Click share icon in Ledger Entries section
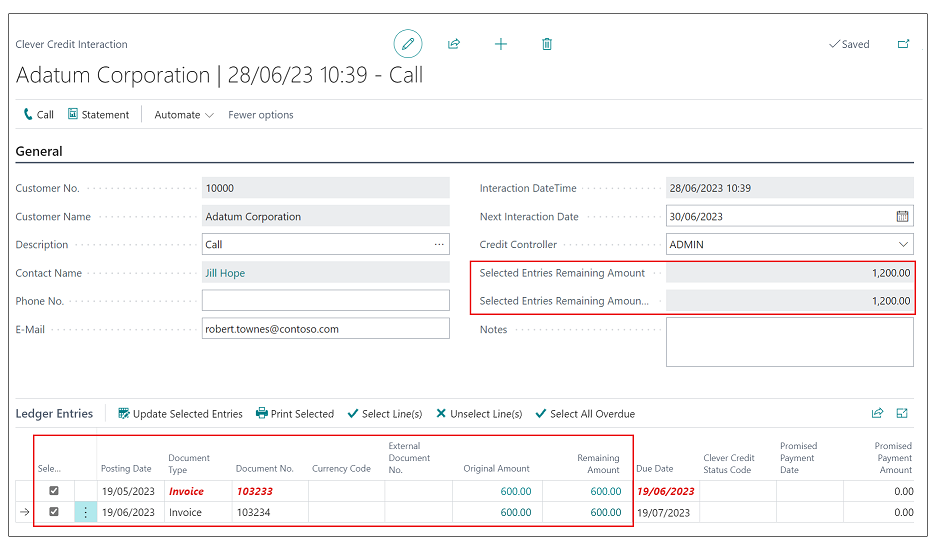The height and width of the screenshot is (544, 937). tap(877, 413)
